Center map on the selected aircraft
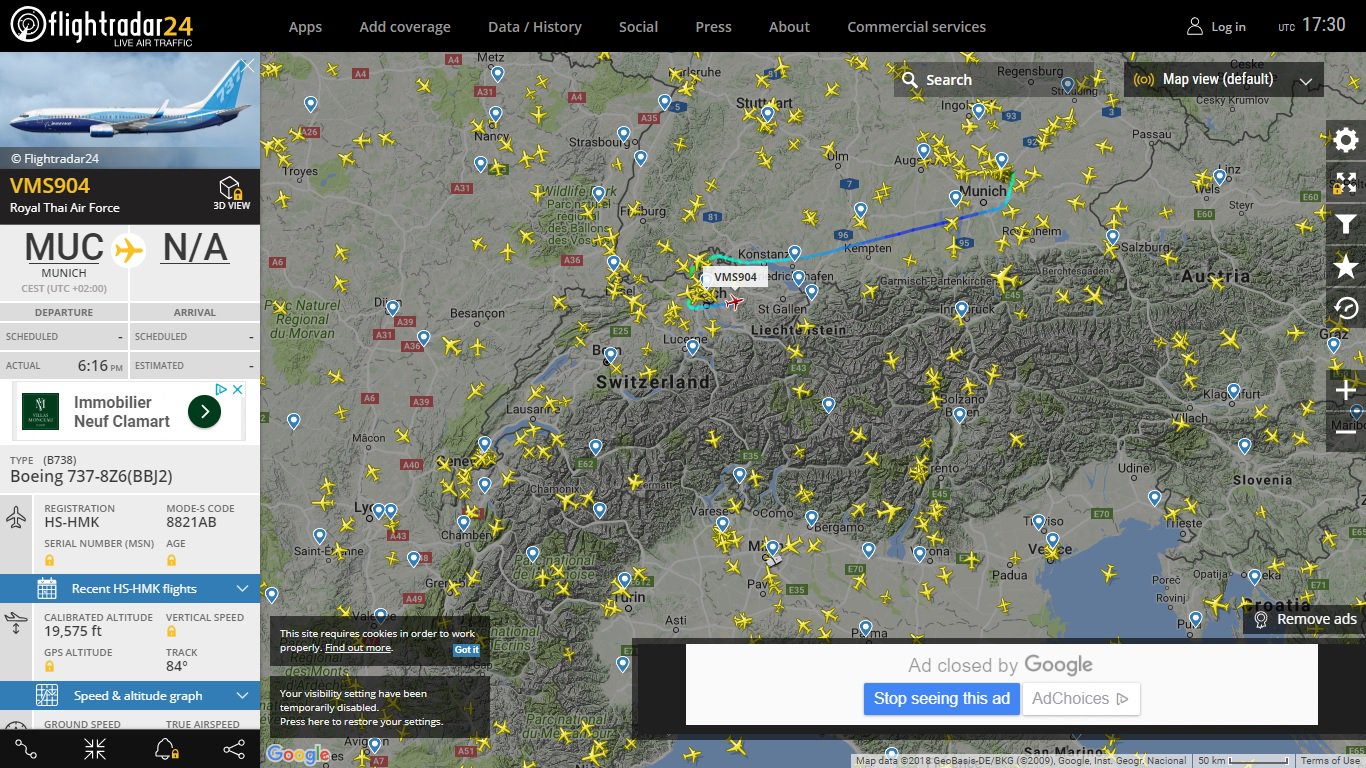The image size is (1366, 768). coord(95,749)
